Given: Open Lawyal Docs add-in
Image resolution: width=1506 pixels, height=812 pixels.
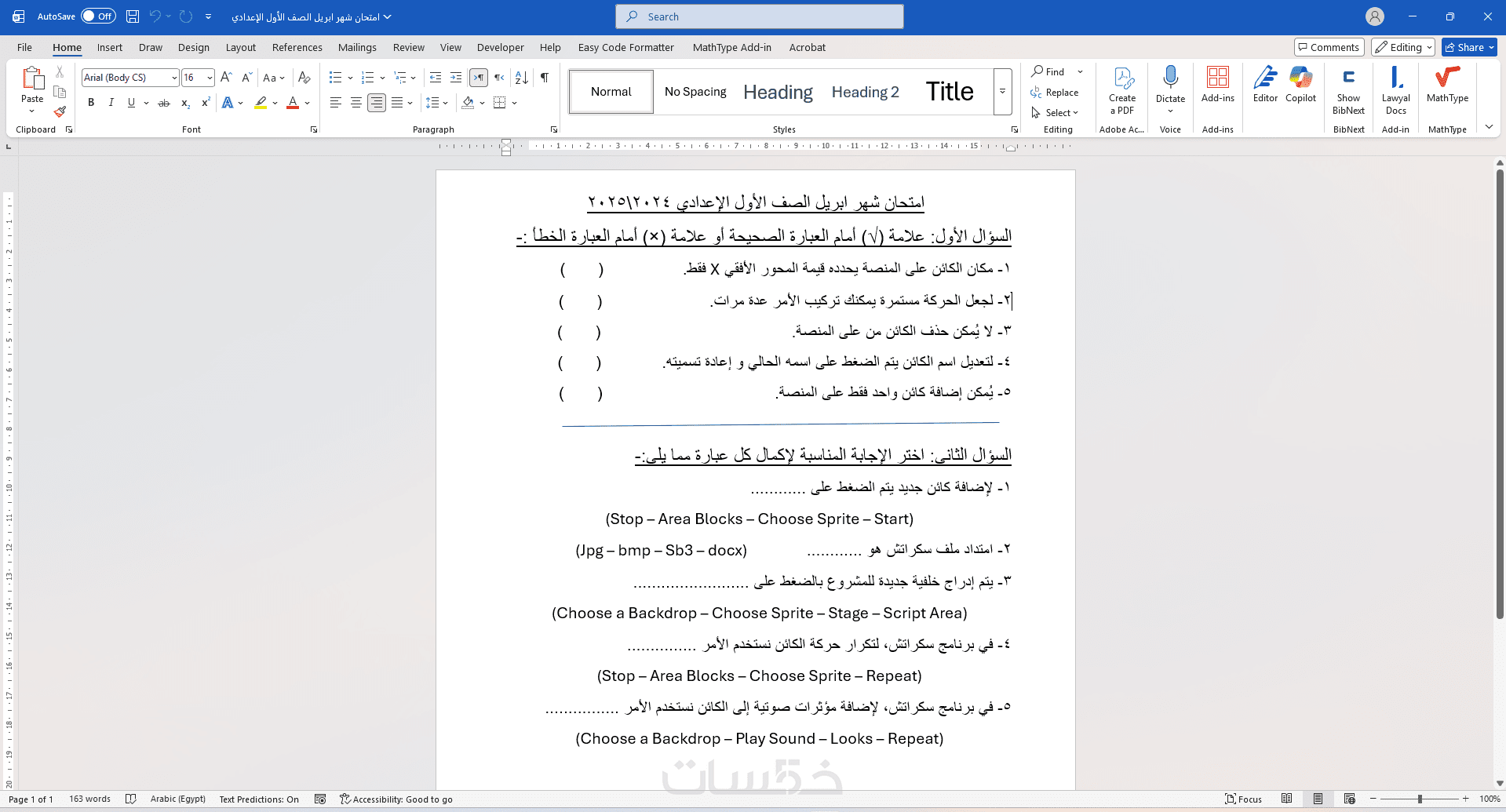Looking at the screenshot, I should coord(1396,90).
